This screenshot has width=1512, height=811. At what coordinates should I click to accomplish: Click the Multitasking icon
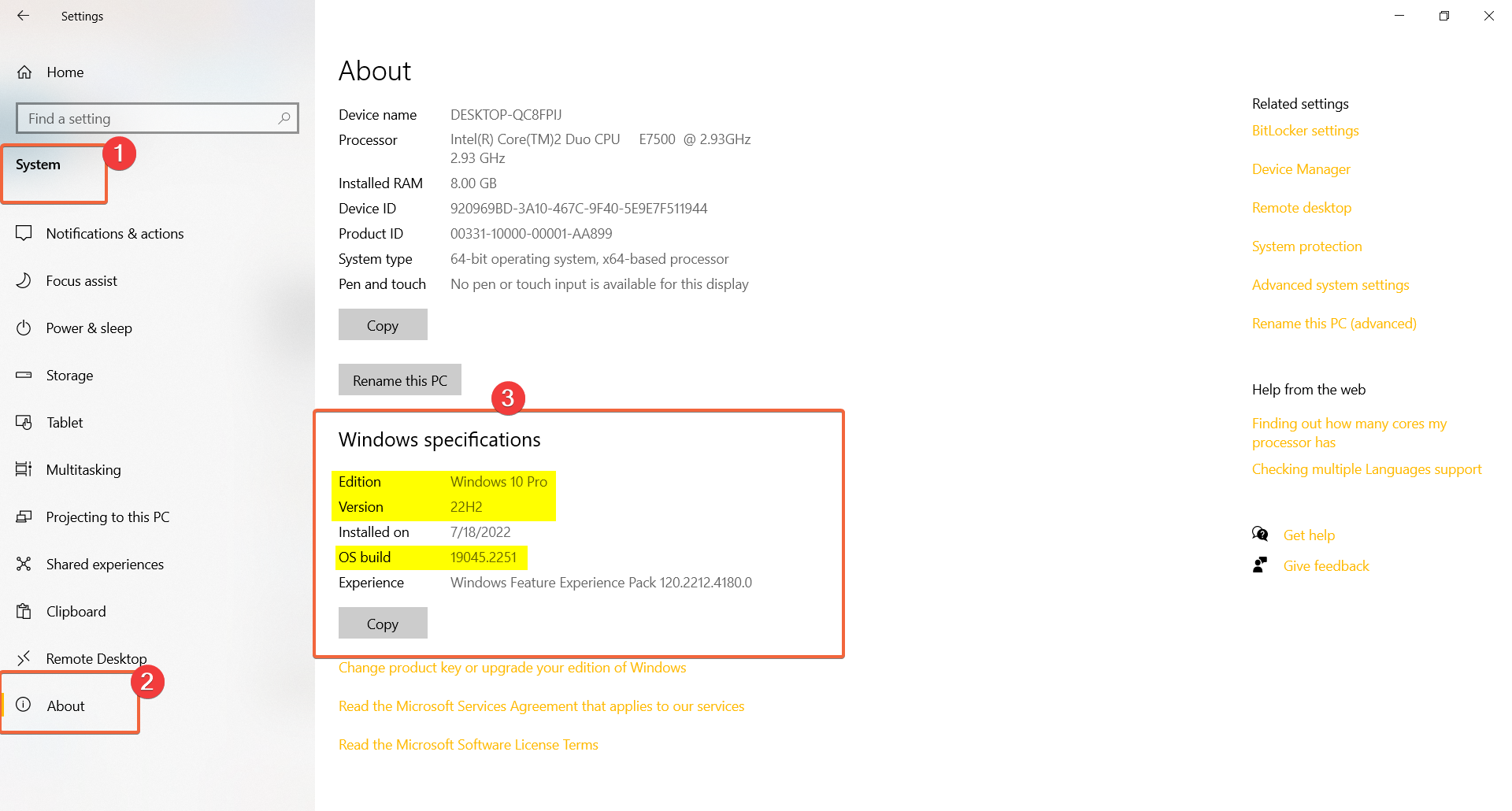(x=24, y=469)
